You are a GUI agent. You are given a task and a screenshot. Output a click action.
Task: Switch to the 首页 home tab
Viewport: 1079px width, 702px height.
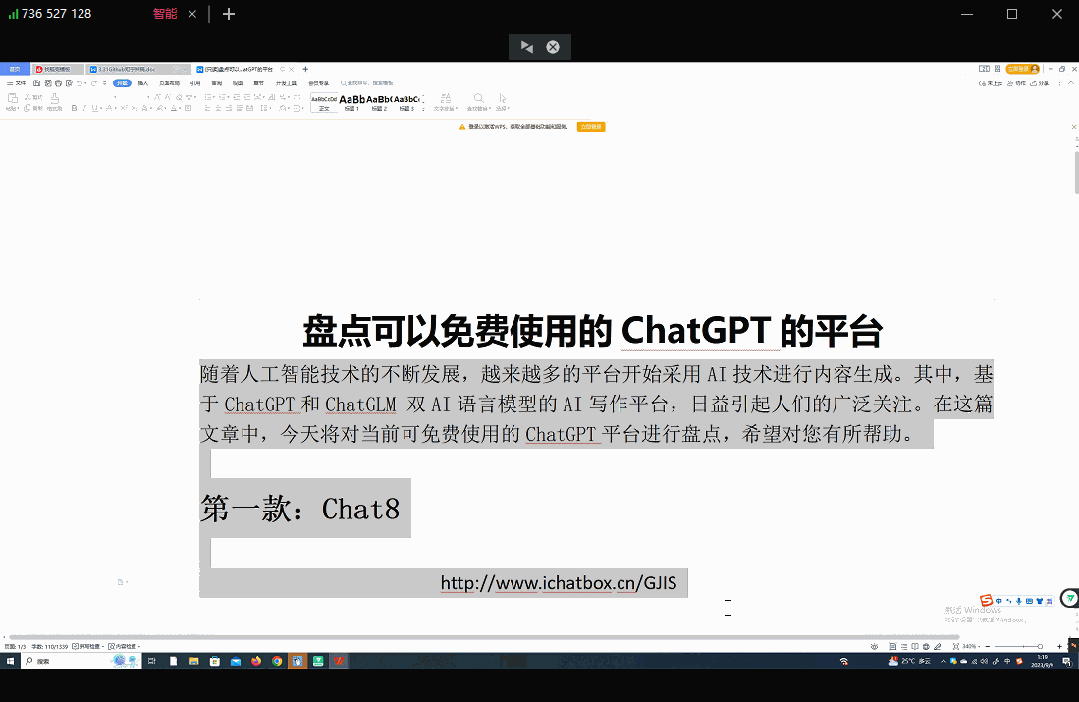(14, 70)
